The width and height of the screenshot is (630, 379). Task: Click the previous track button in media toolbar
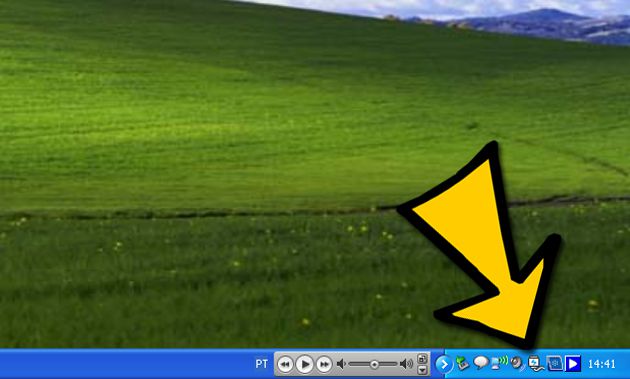tap(285, 365)
